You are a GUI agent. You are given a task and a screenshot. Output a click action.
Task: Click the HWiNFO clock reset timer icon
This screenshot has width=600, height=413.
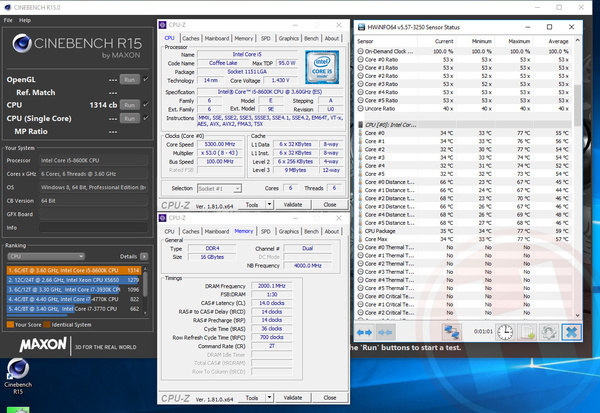[x=505, y=332]
